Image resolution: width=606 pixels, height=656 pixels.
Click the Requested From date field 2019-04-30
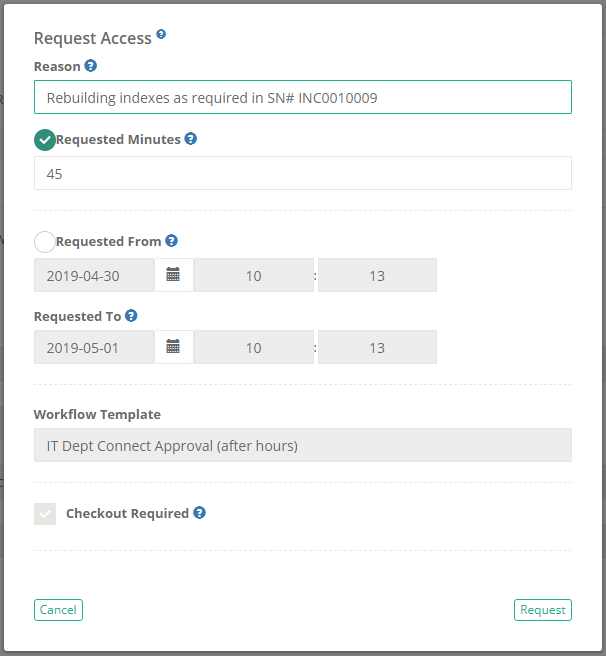click(x=94, y=275)
